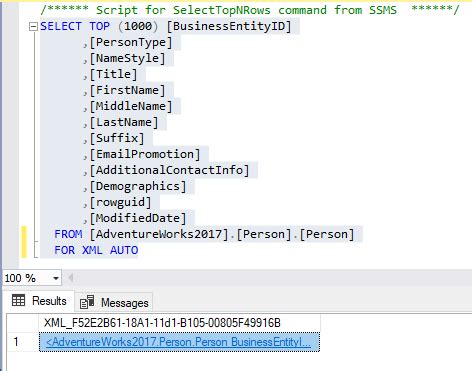472x371 pixels.
Task: Click the [BusinessEntityID] column text
Action: point(229,26)
